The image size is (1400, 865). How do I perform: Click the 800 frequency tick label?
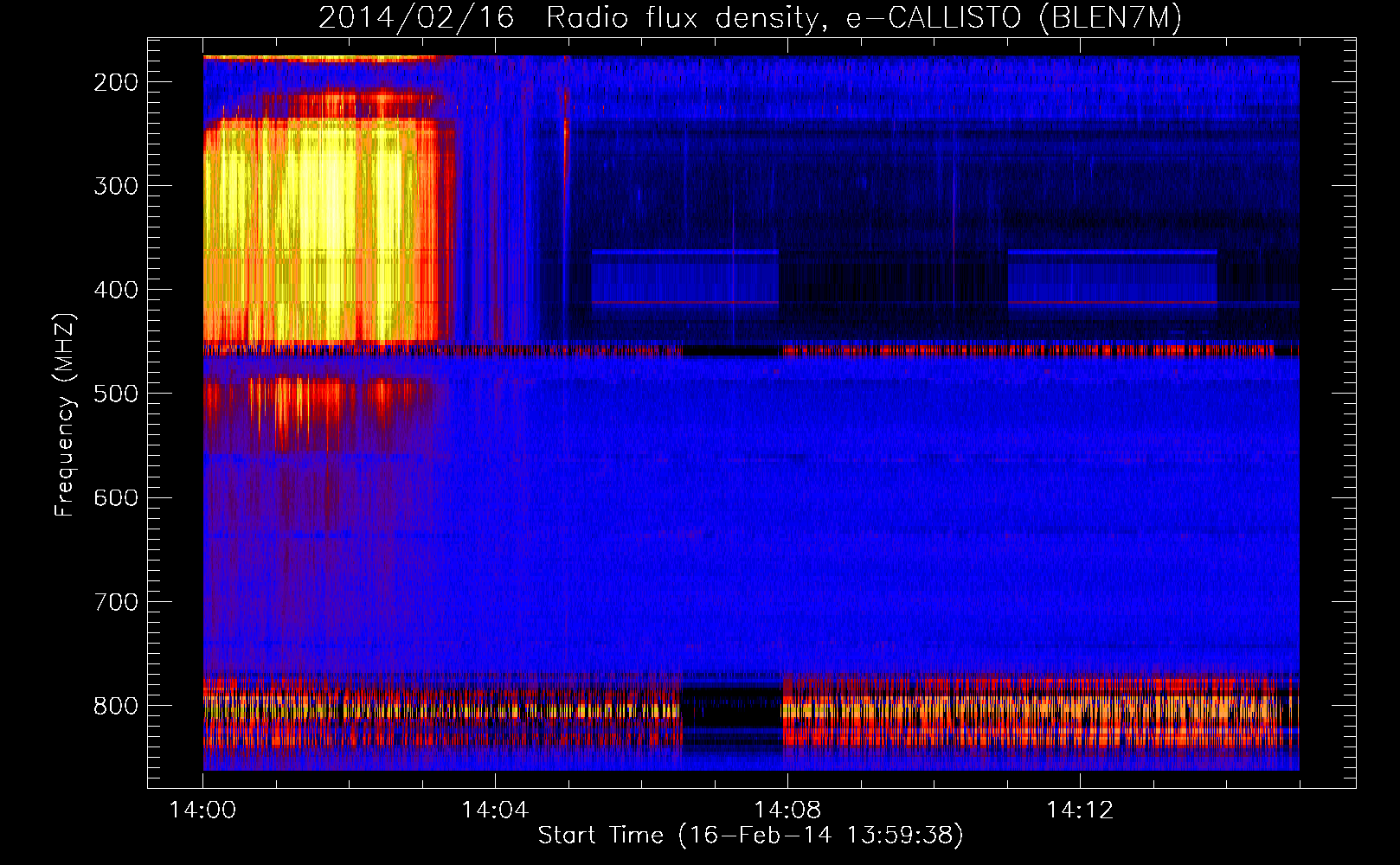coord(116,706)
